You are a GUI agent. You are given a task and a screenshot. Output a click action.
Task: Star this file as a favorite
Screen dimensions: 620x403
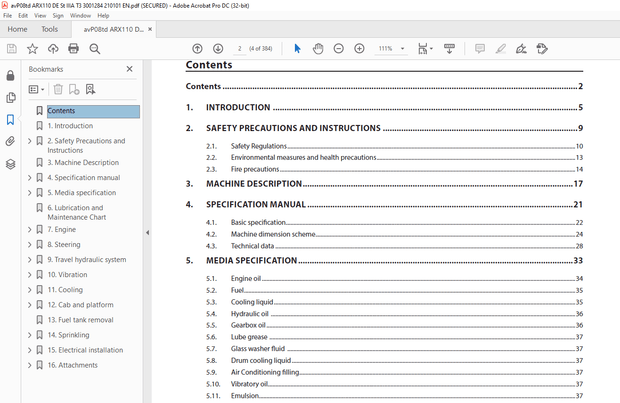coord(32,48)
